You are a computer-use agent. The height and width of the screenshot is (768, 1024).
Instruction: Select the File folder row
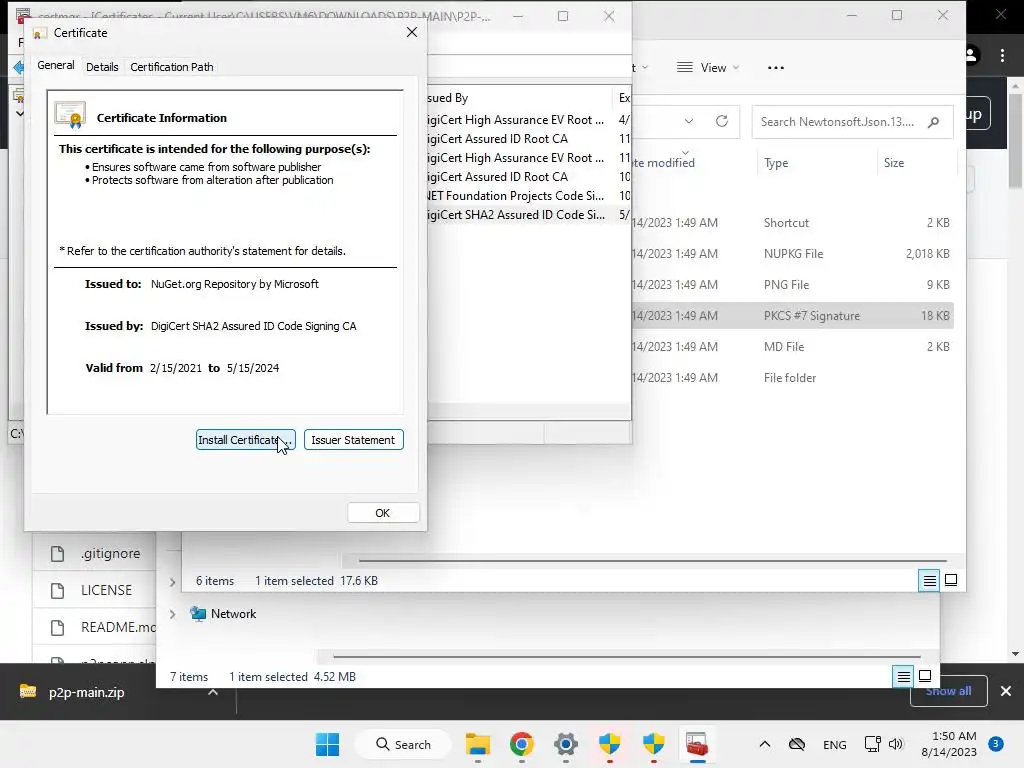(x=792, y=377)
